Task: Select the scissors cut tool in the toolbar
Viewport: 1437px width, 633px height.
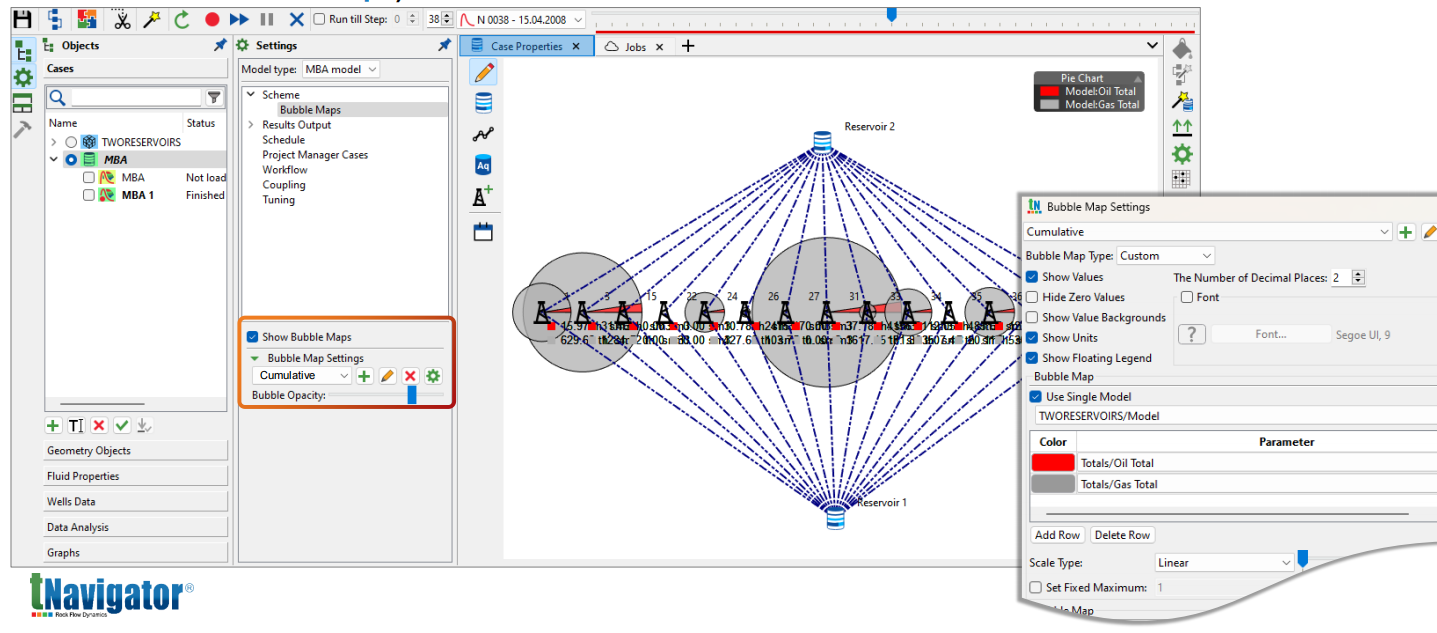Action: pos(122,18)
